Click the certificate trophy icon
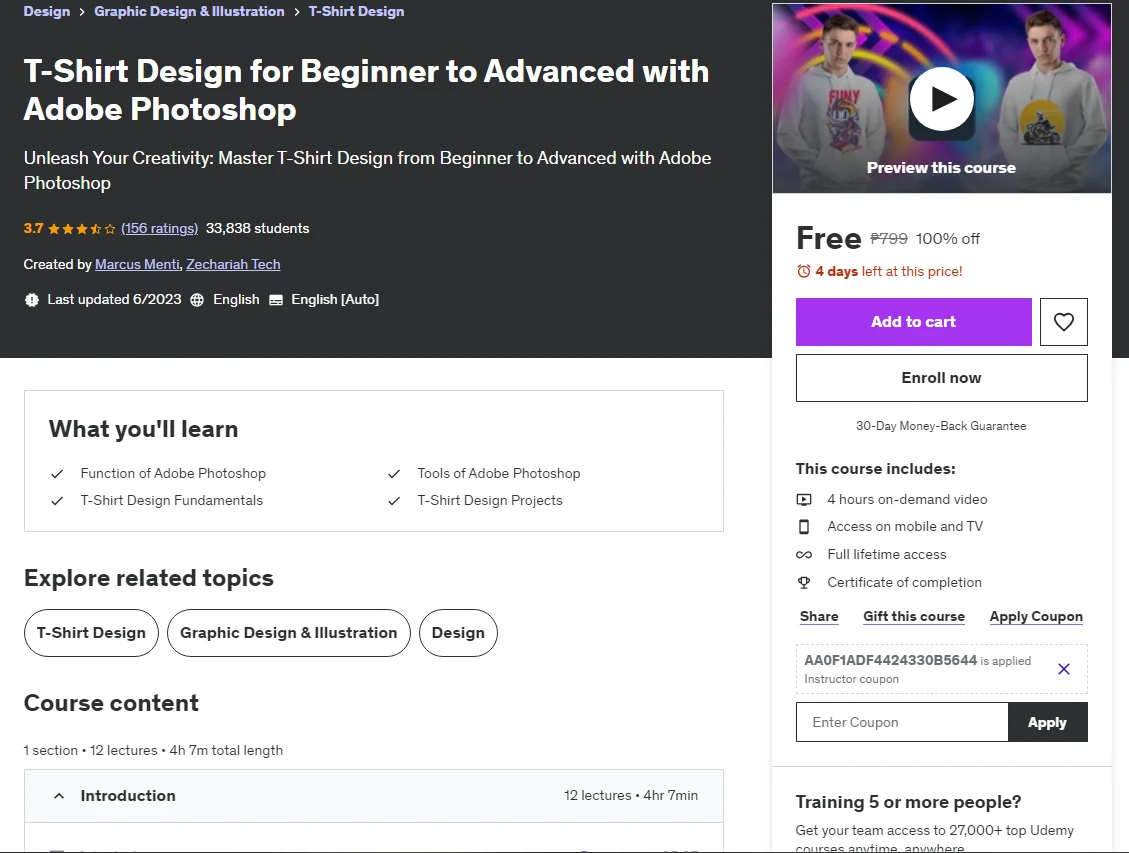1129x853 pixels. coord(804,582)
